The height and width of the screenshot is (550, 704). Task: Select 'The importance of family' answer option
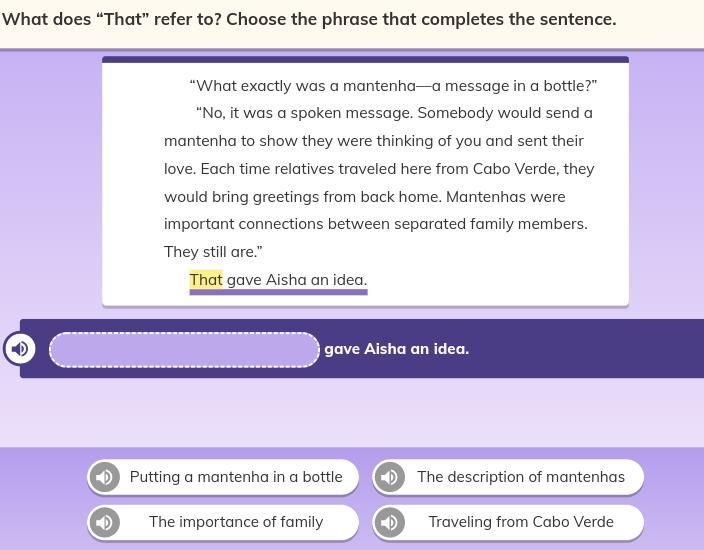point(223,522)
